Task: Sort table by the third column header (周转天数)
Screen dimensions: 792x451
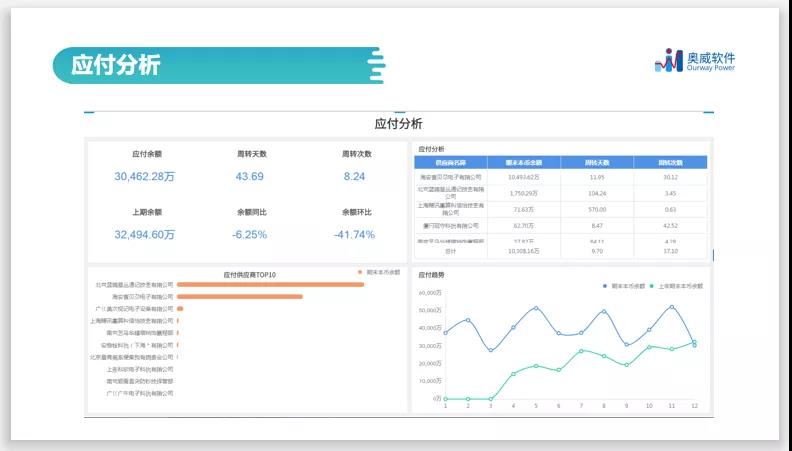Action: [x=597, y=163]
